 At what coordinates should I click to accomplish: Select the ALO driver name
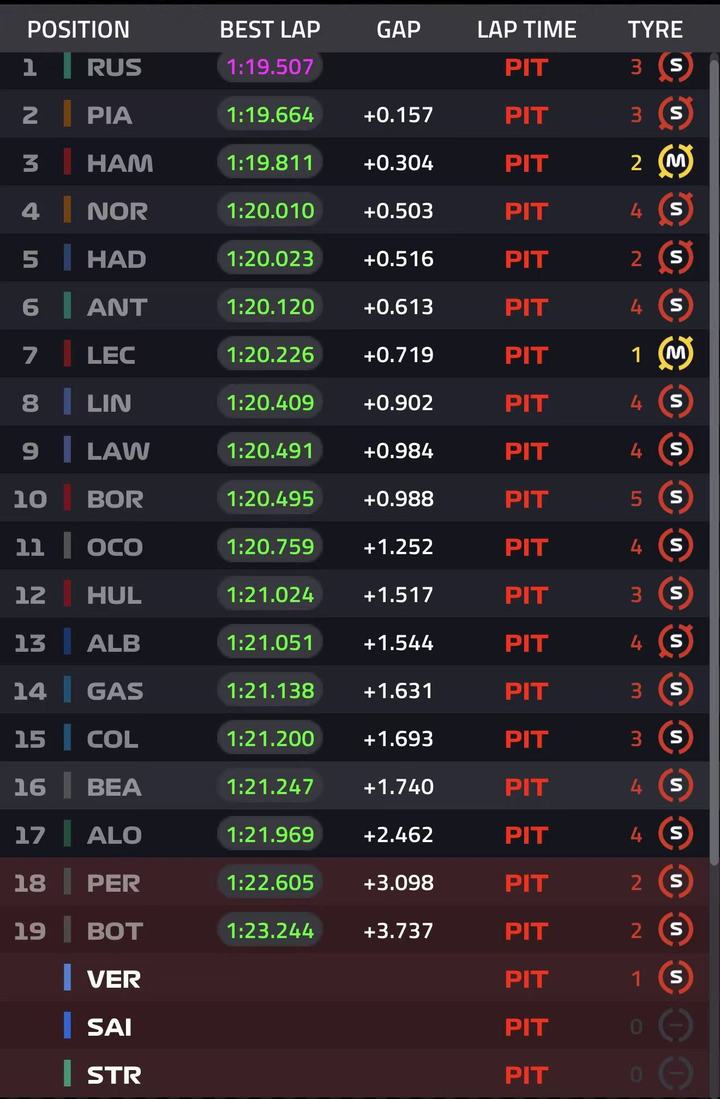pos(114,835)
